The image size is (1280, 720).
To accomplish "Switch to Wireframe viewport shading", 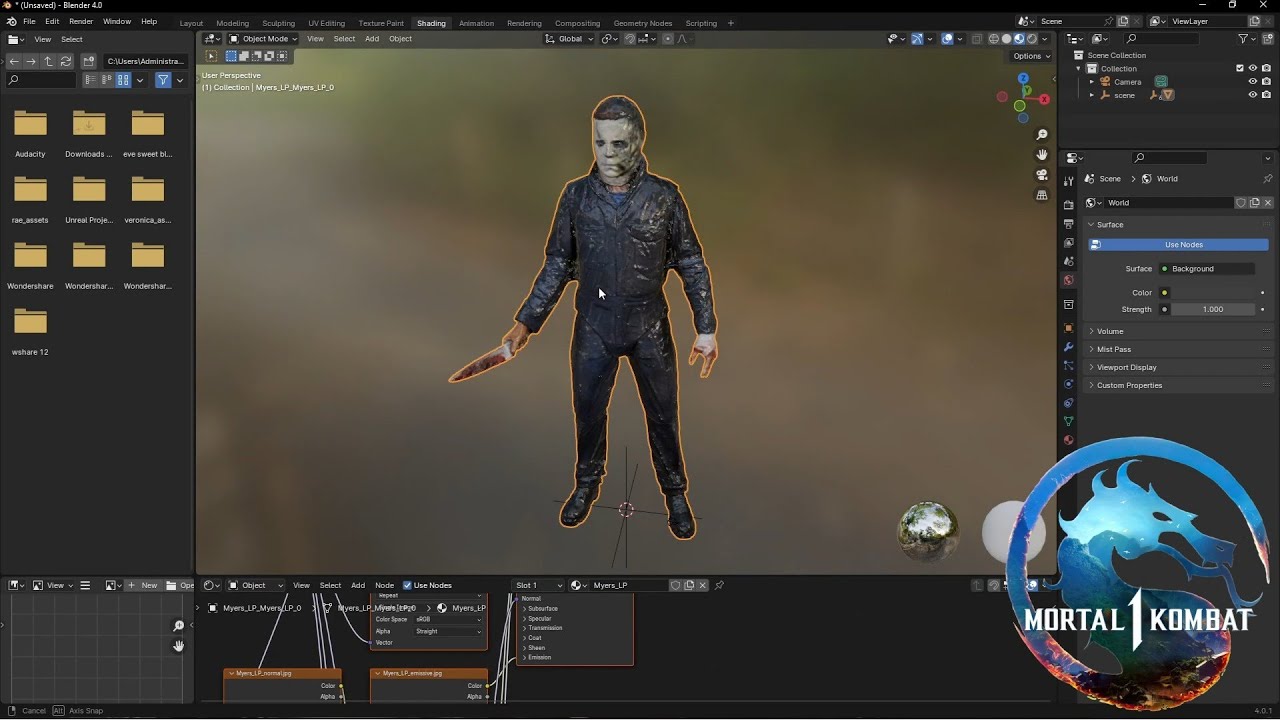I will tap(993, 38).
